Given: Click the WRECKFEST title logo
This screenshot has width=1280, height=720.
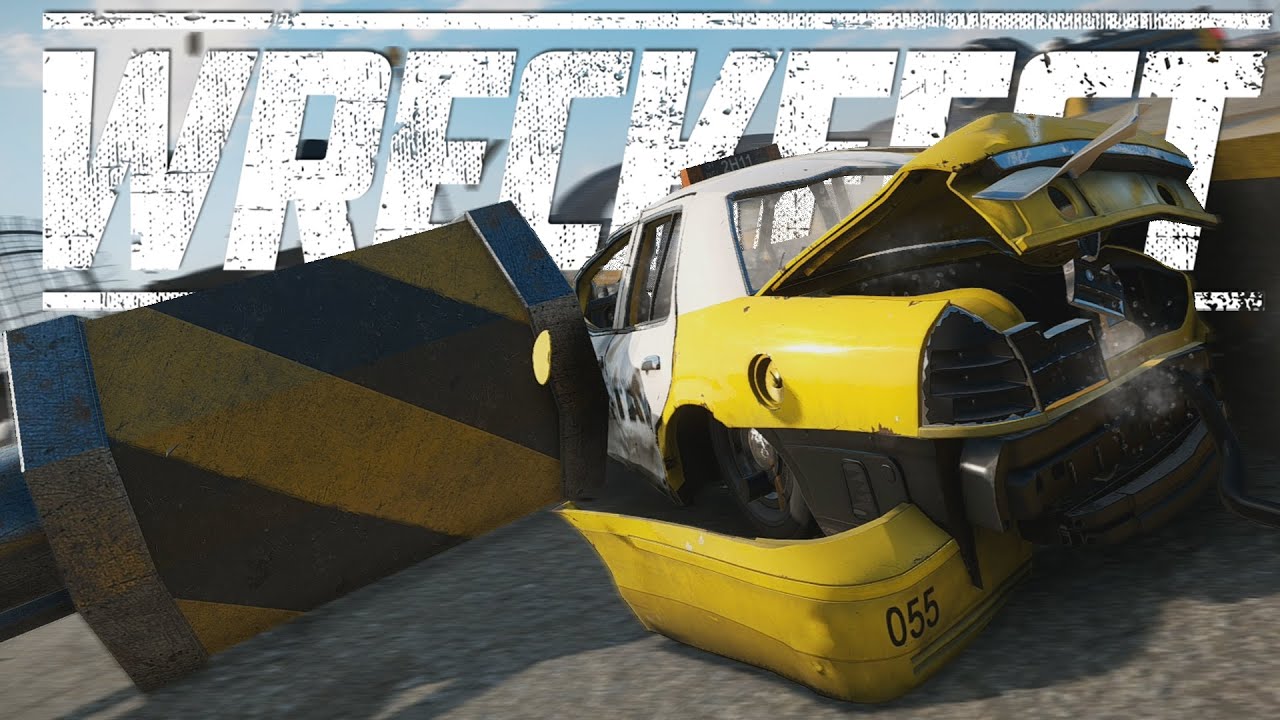Looking at the screenshot, I should tap(655, 160).
